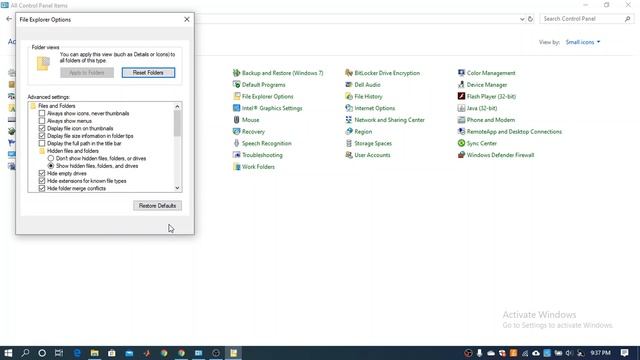Open Network and Sharing Center

coord(385,120)
